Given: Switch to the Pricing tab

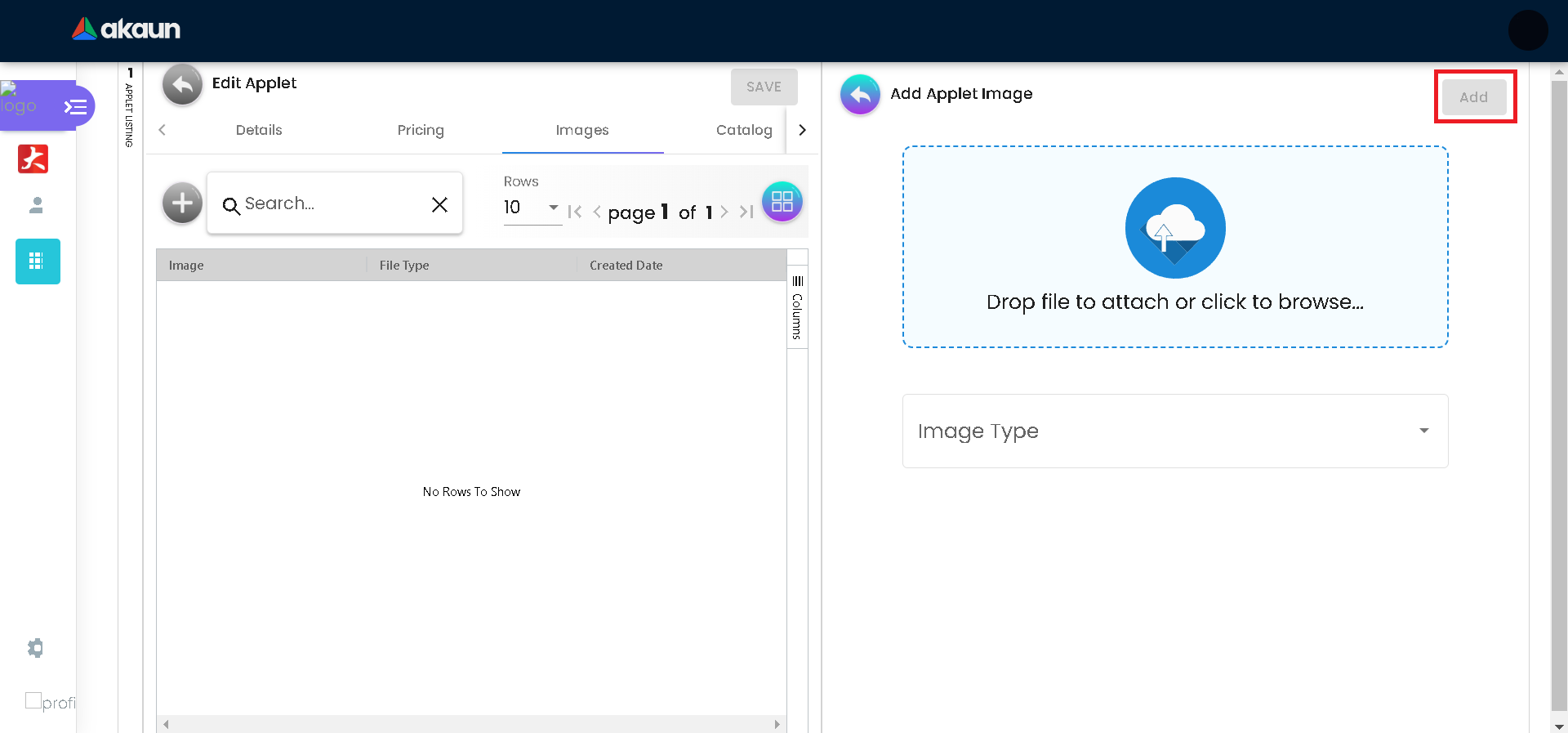Looking at the screenshot, I should point(421,130).
